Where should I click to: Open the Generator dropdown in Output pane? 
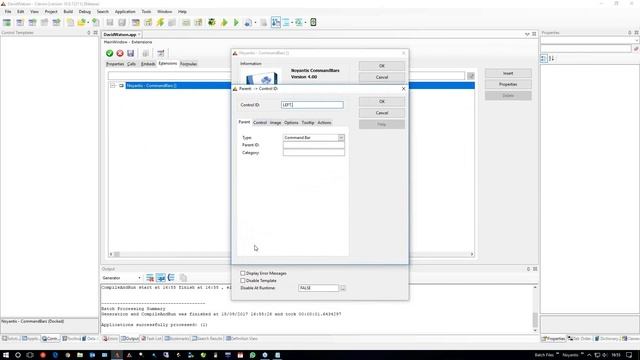click(139, 278)
